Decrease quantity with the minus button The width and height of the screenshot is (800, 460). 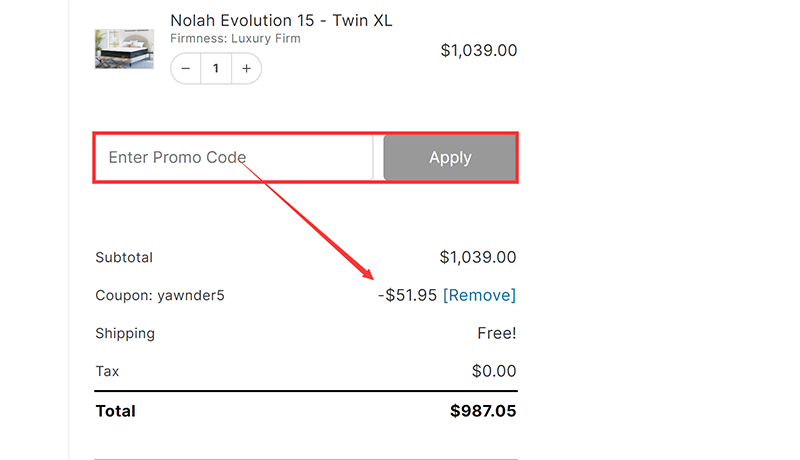point(186,69)
